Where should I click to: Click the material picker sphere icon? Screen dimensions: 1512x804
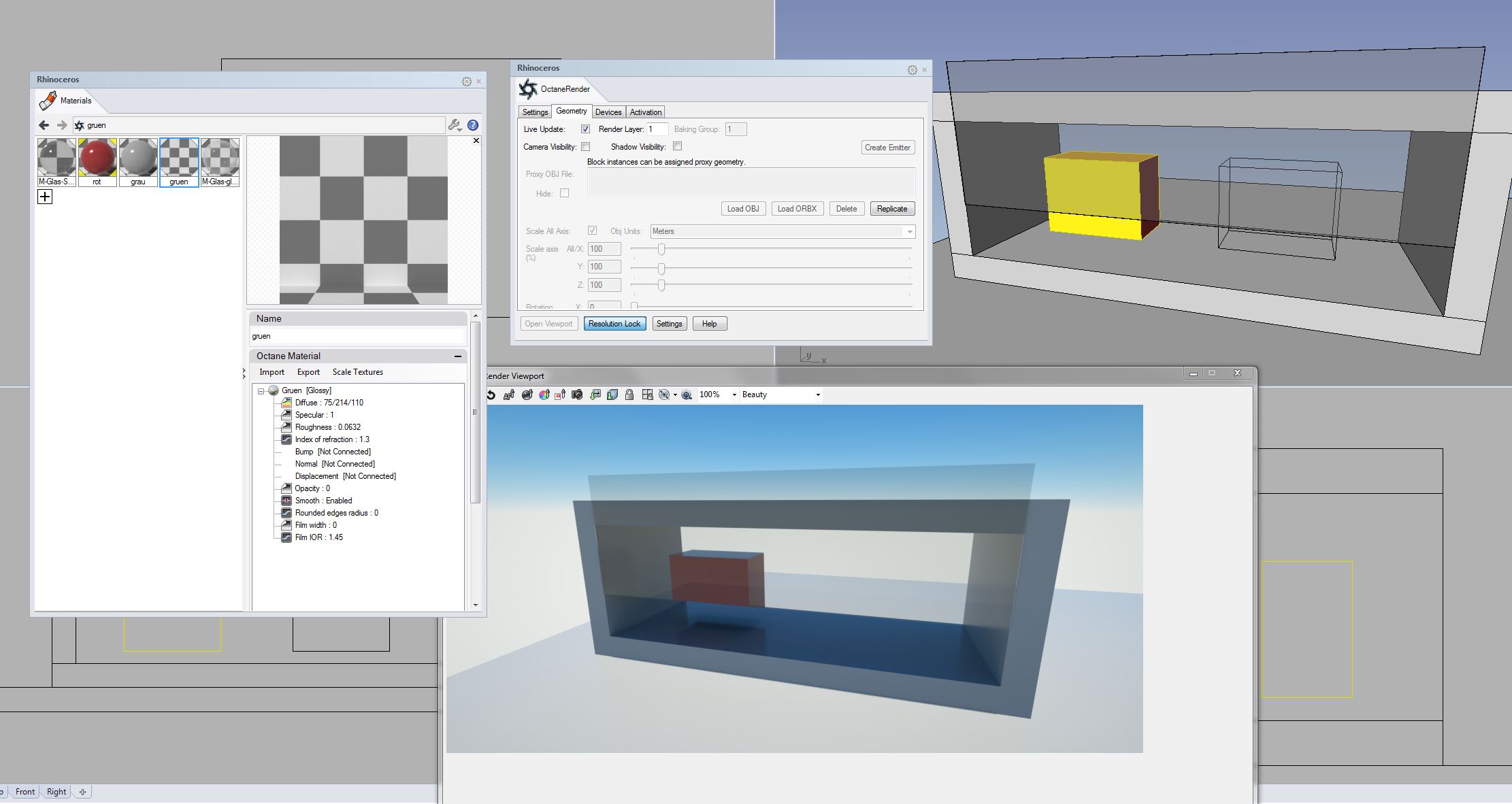point(527,395)
